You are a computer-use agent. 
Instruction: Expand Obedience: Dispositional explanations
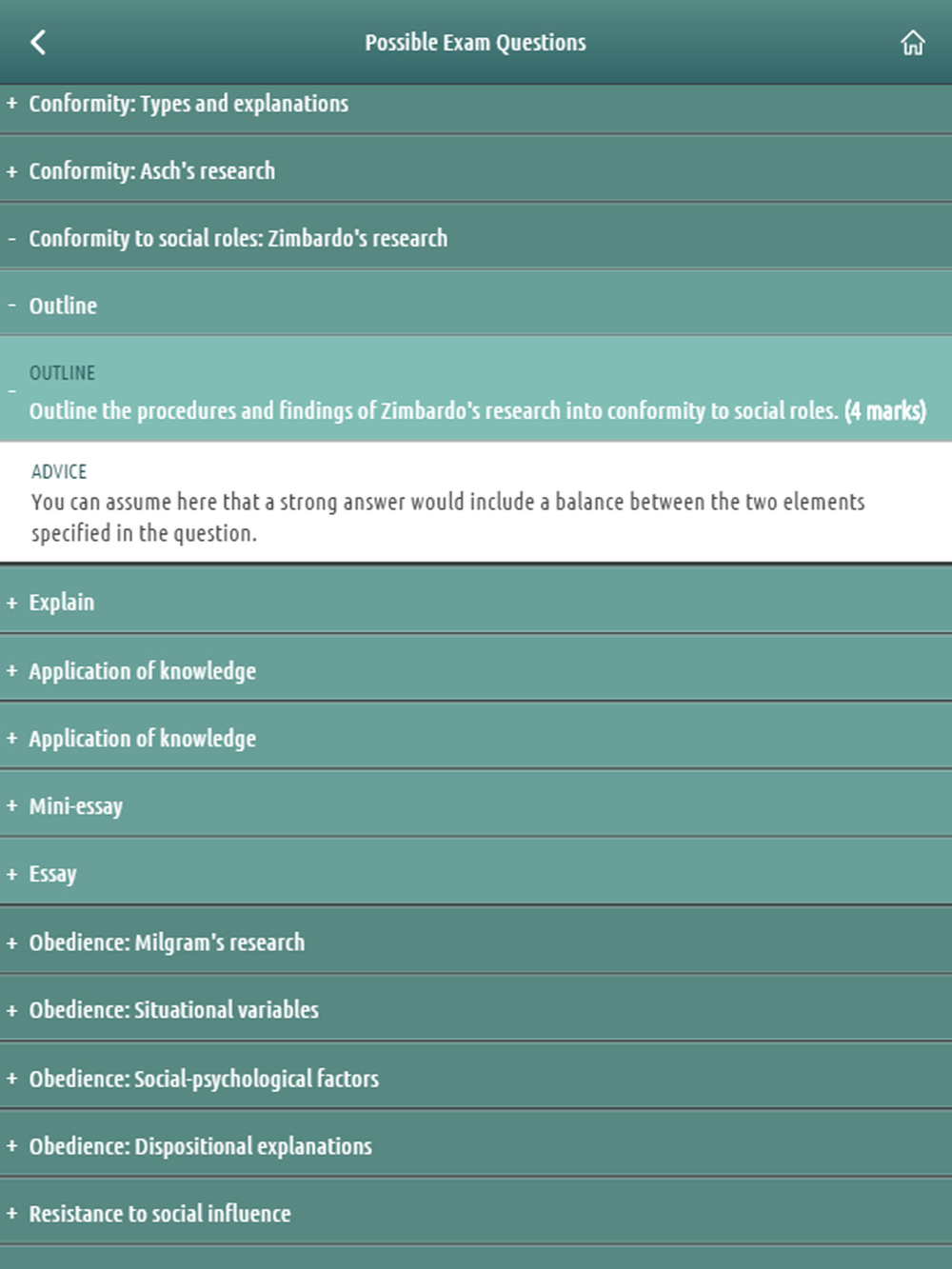[476, 1146]
